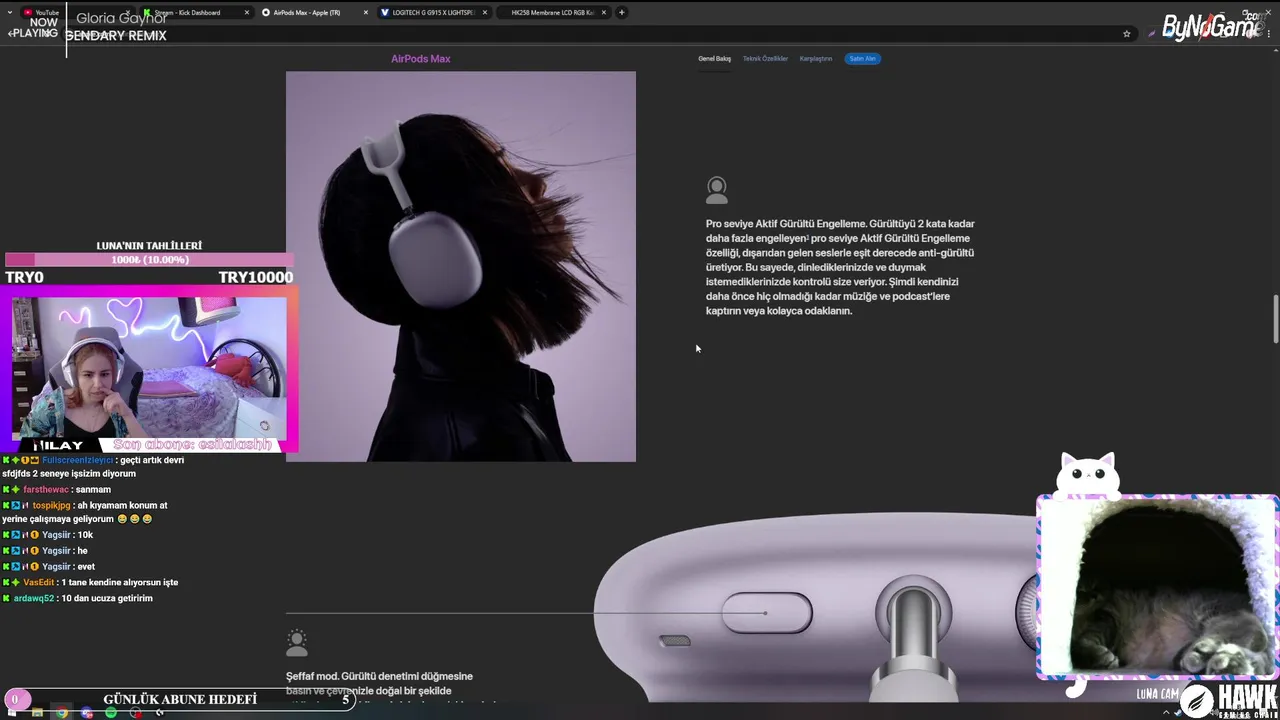Click the noise cancellation person icon
Viewport: 1280px width, 720px height.
[x=716, y=190]
